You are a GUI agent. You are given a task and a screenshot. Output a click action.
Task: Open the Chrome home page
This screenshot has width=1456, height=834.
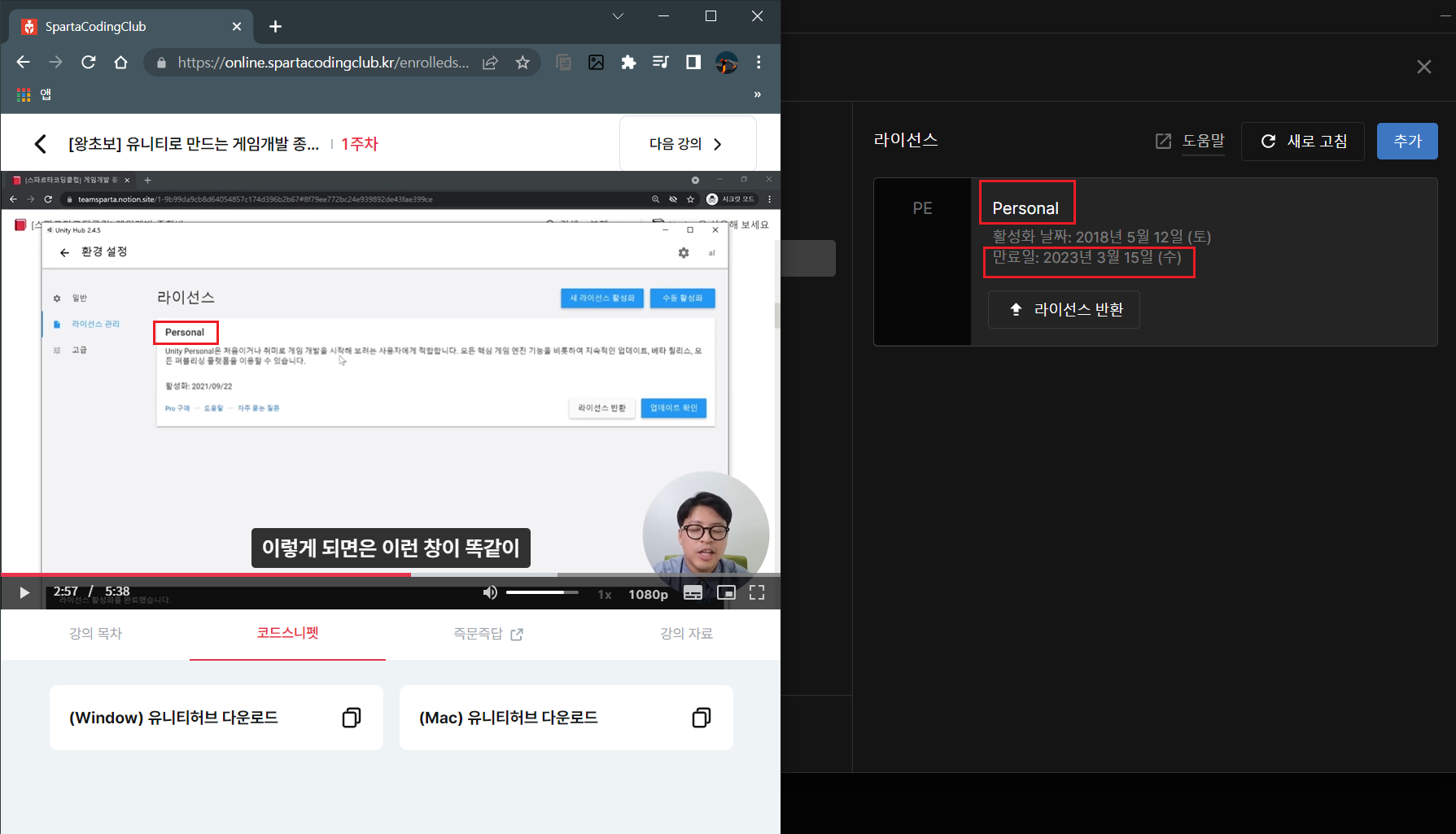[120, 63]
